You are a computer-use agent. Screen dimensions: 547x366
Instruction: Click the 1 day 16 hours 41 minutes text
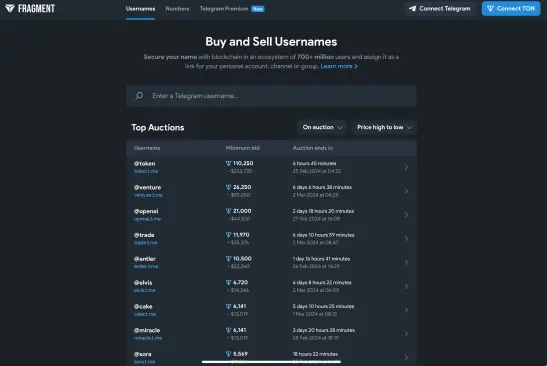point(321,259)
